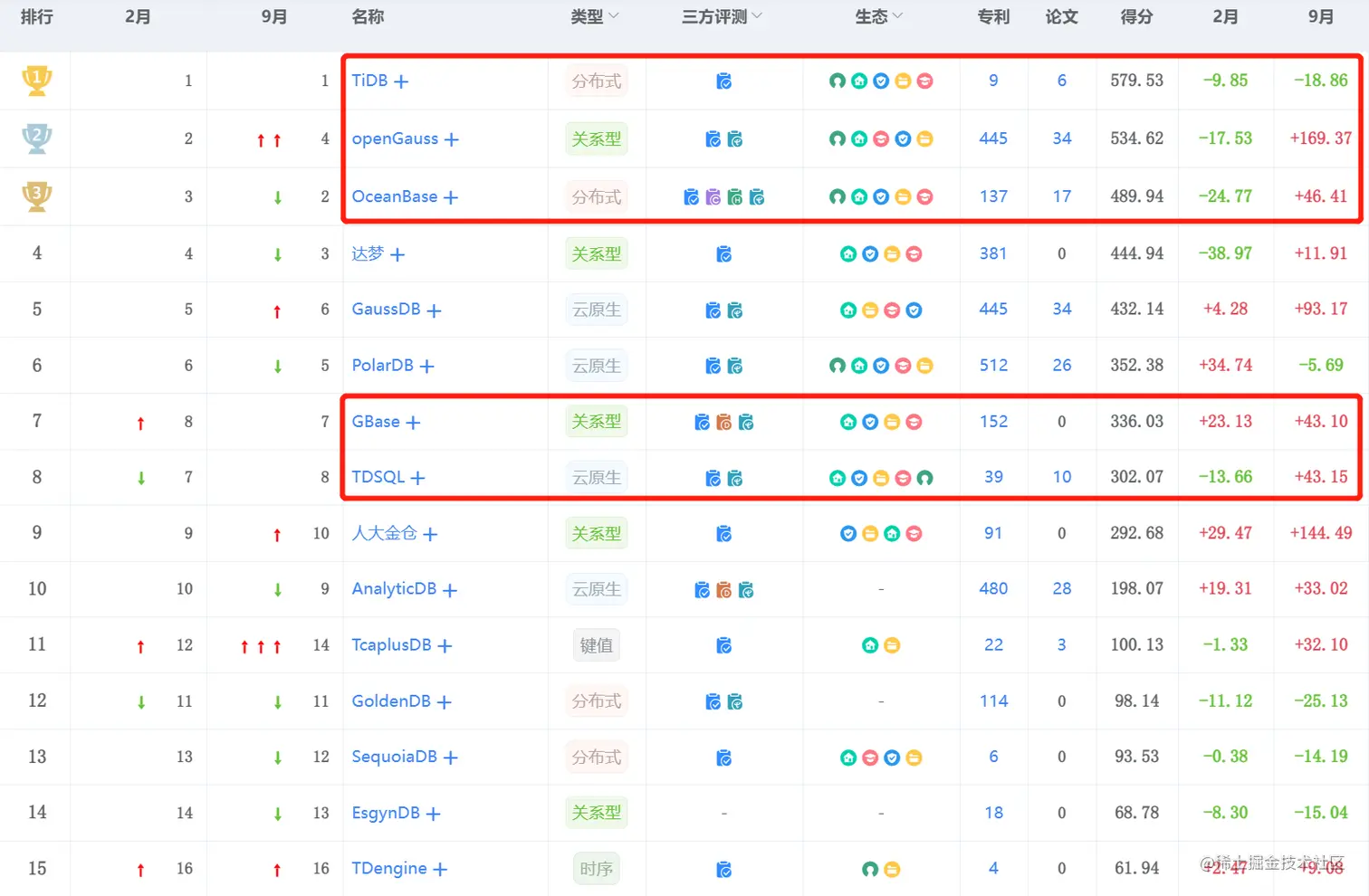Open the OceanBase database link
Viewport: 1369px width, 896px height.
tap(395, 196)
